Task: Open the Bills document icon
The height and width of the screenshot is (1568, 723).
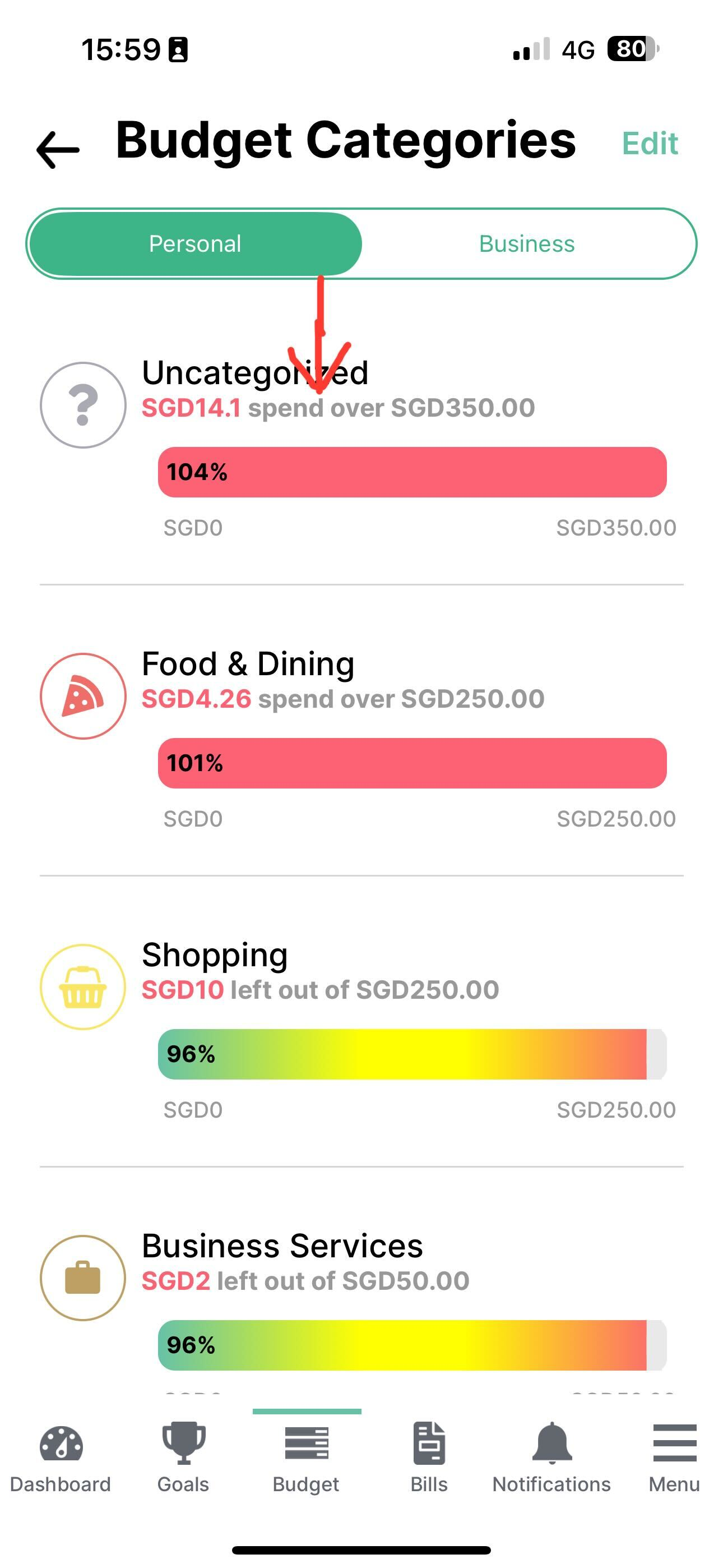Action: click(x=429, y=1457)
